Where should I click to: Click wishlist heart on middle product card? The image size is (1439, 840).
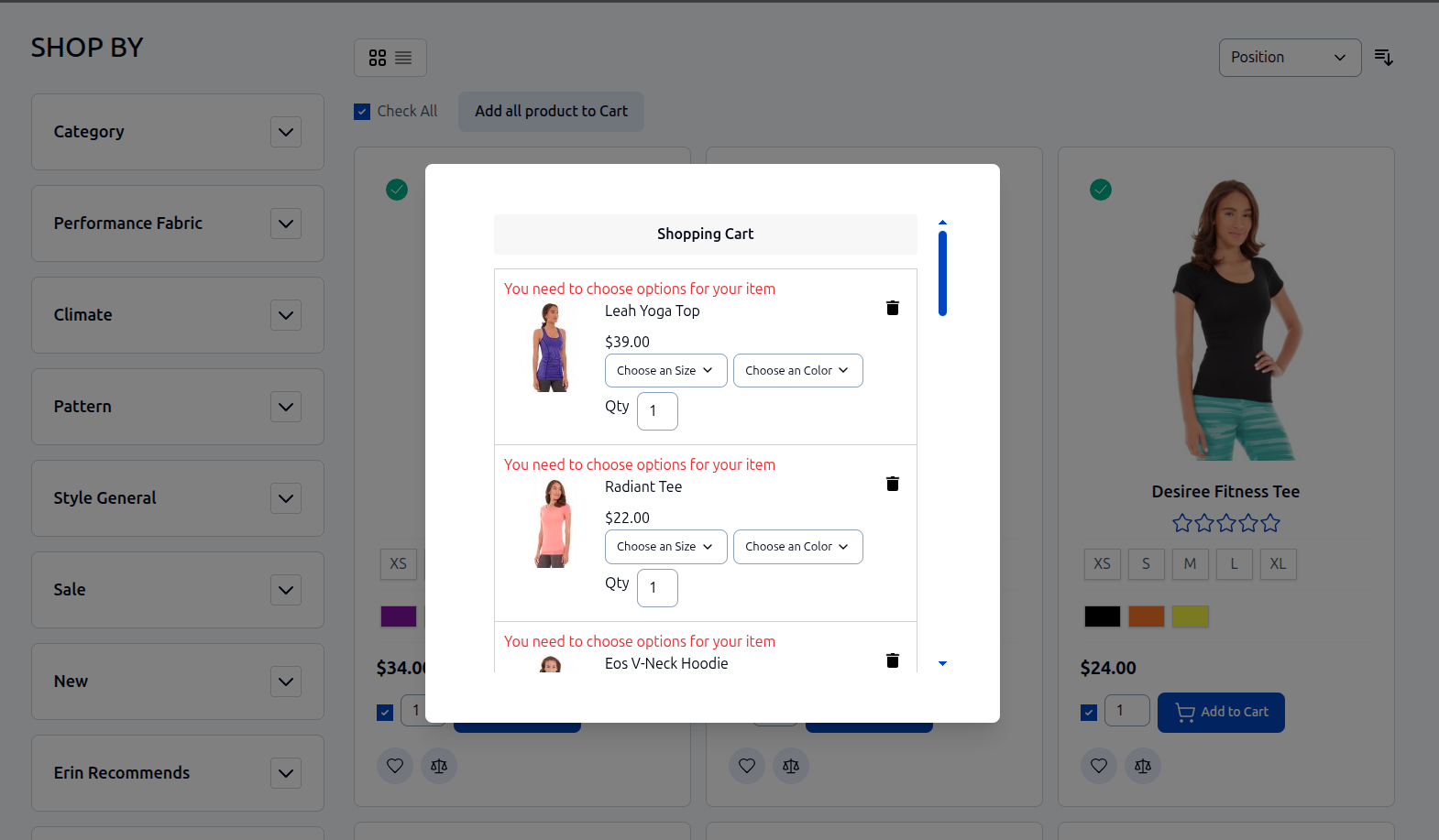[747, 766]
